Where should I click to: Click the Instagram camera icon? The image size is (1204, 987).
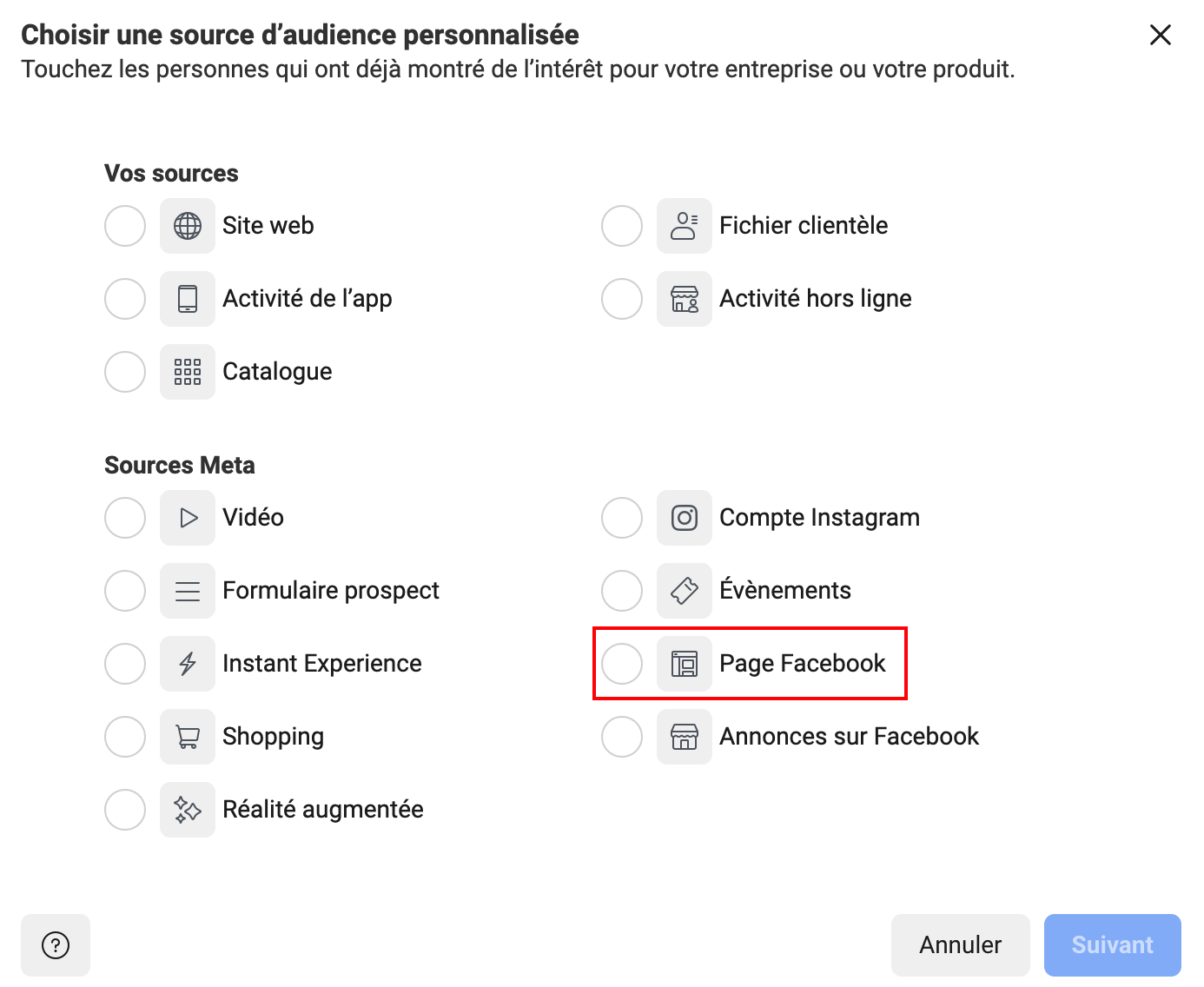(x=685, y=518)
